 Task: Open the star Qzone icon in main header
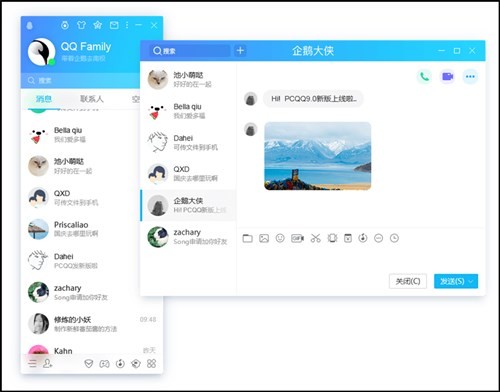point(97,25)
